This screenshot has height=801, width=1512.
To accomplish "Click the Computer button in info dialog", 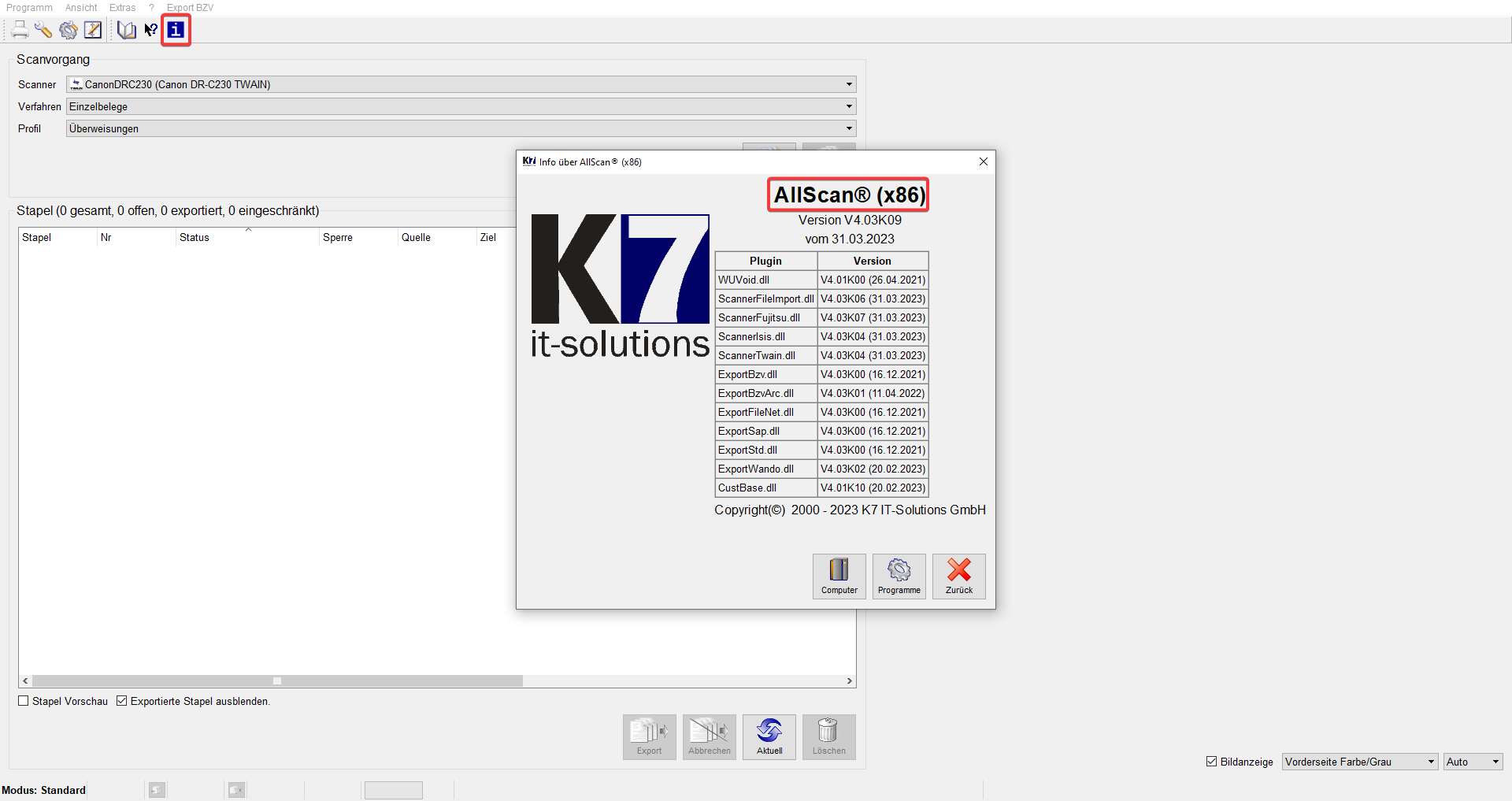I will tap(839, 577).
